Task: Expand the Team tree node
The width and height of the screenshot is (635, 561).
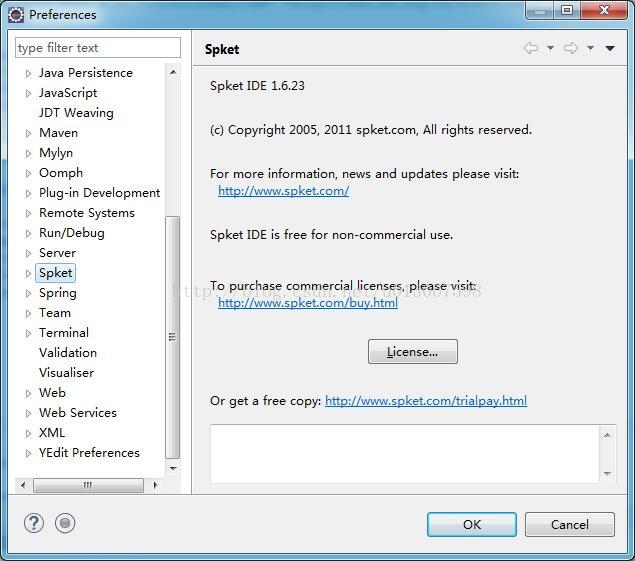Action: point(28,313)
